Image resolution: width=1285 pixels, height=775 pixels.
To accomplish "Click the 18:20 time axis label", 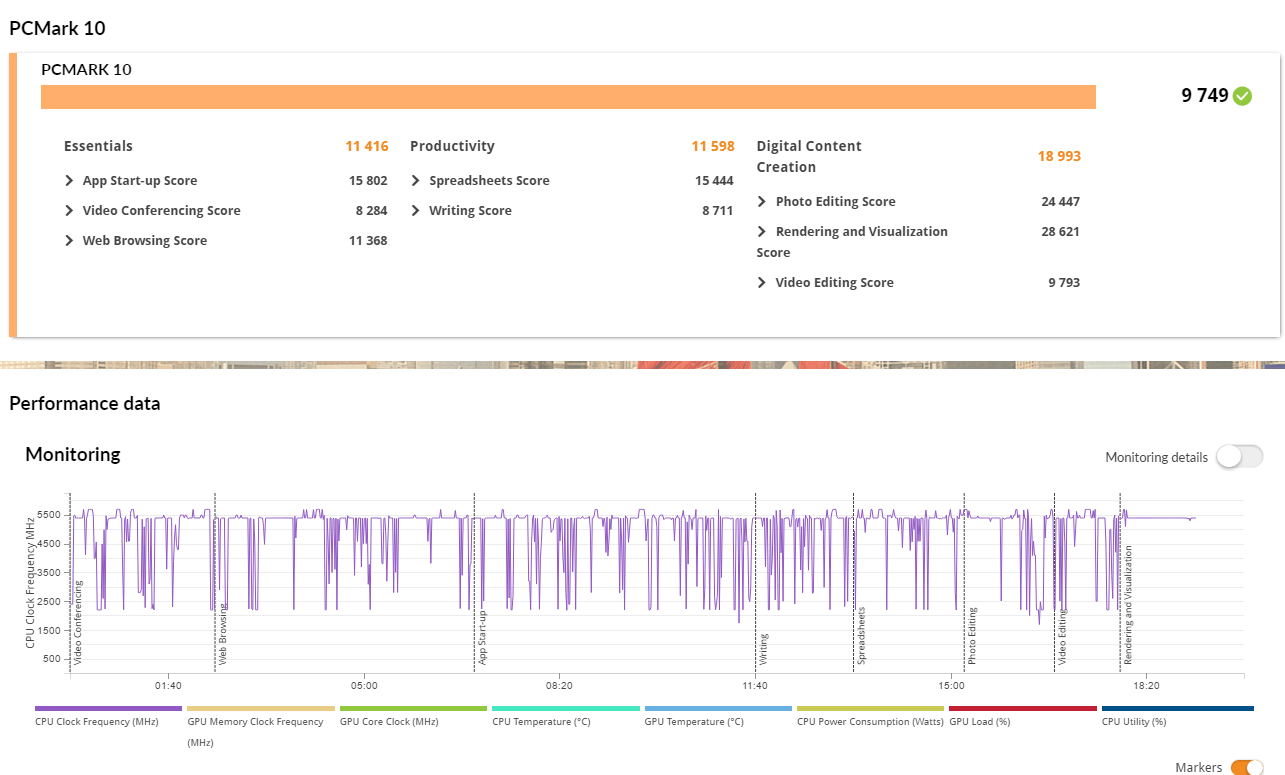I will (1146, 686).
